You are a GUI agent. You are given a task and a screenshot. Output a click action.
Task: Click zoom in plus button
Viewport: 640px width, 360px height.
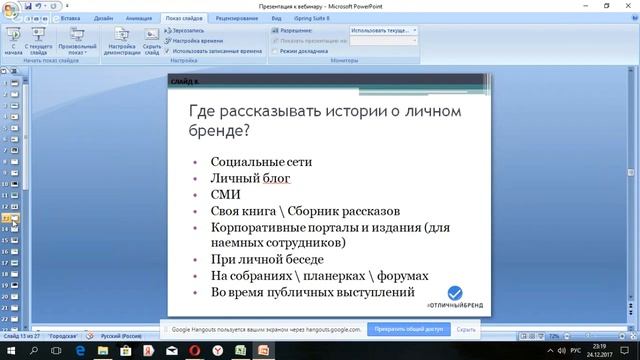click(x=622, y=336)
